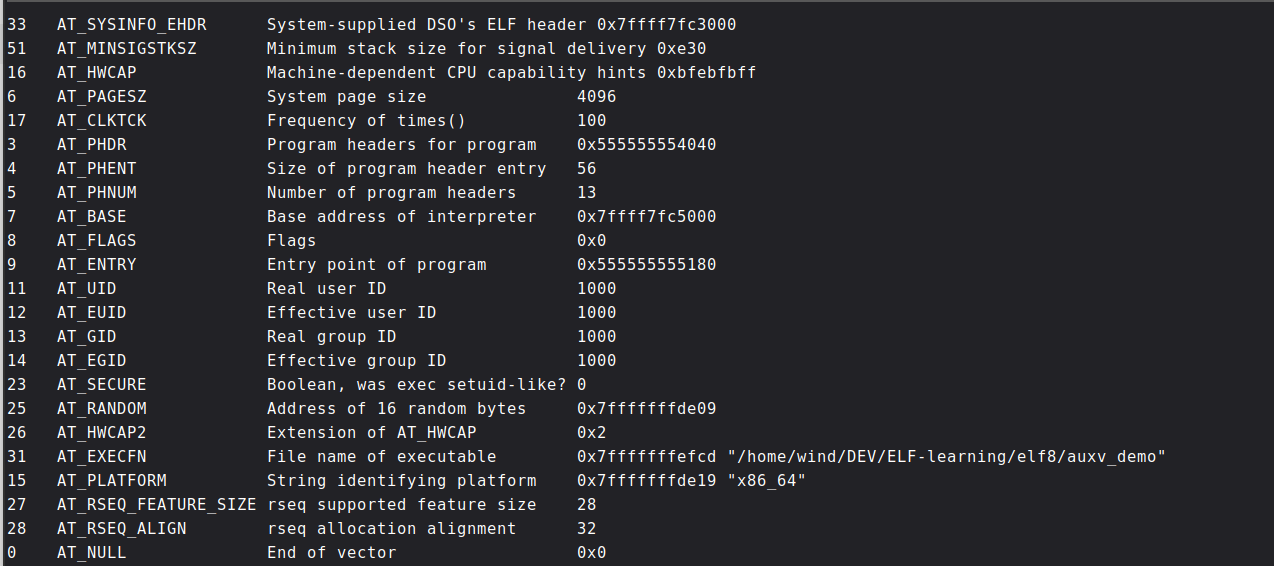The image size is (1274, 566).
Task: Click the program headers address 0x555555554040
Action: point(646,144)
